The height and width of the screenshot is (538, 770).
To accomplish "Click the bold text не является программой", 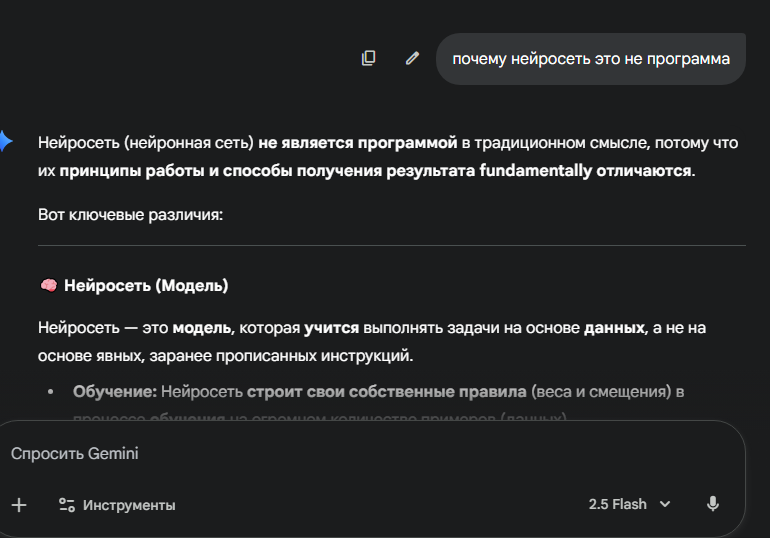I will point(357,143).
